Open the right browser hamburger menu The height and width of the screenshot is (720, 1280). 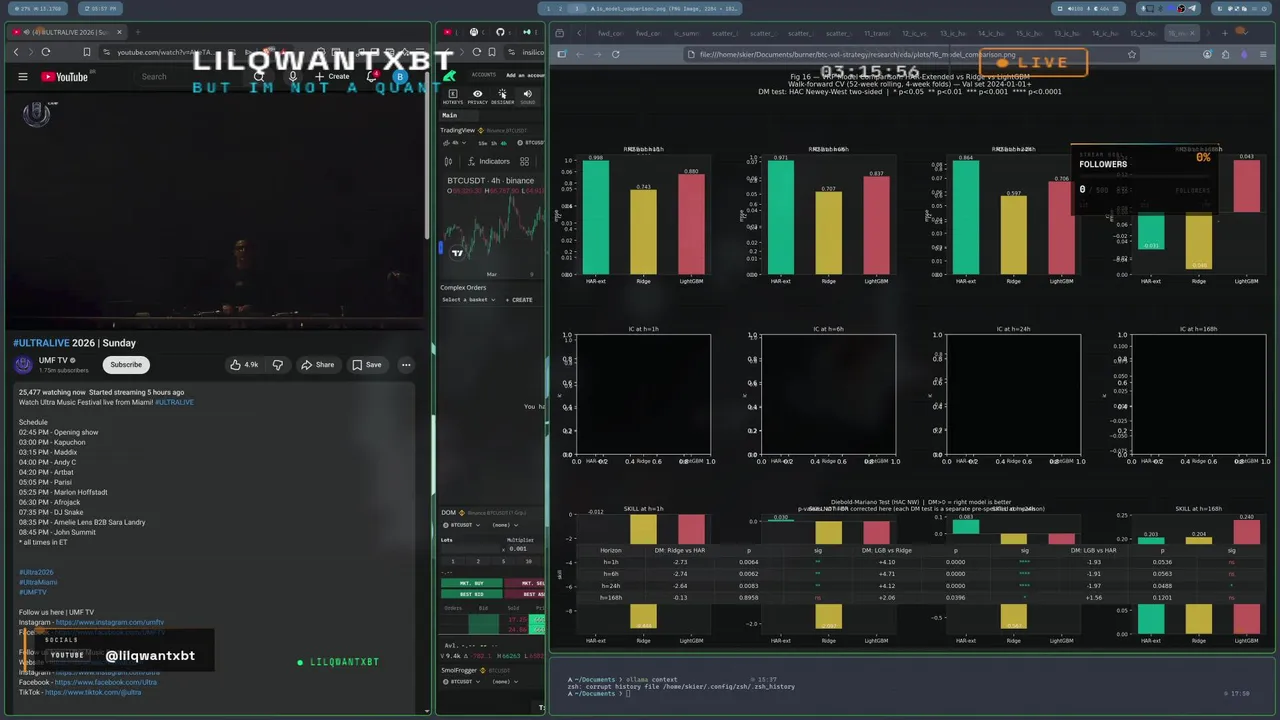[x=1261, y=55]
